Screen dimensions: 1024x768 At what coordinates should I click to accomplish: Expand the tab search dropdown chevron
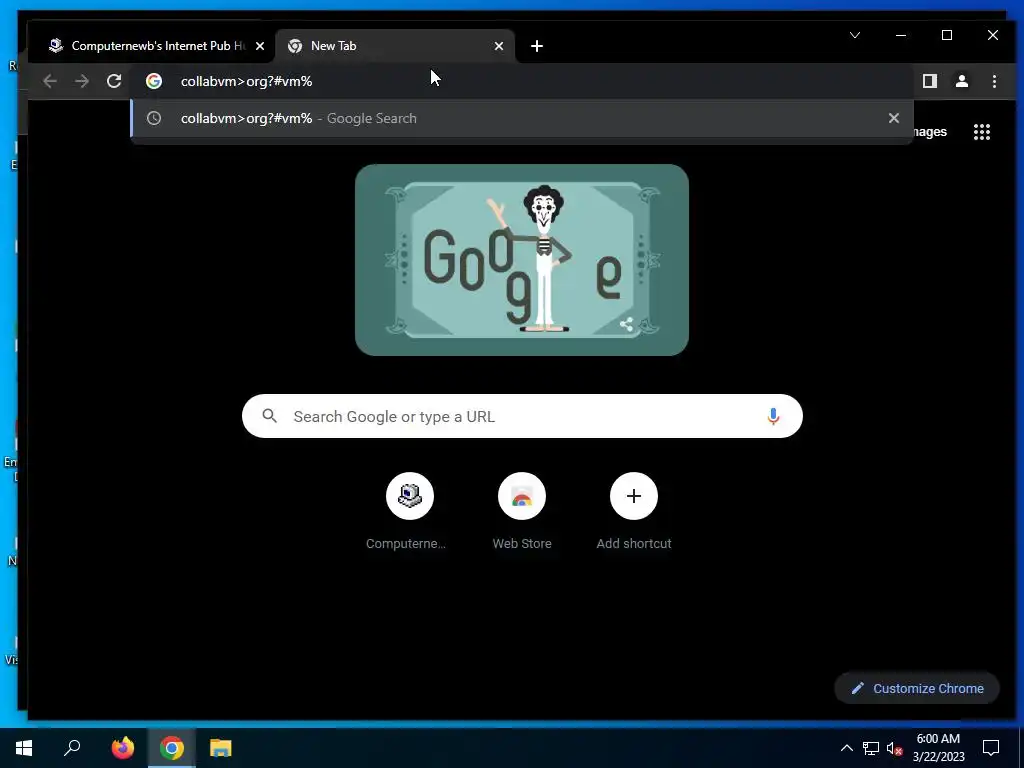(855, 35)
